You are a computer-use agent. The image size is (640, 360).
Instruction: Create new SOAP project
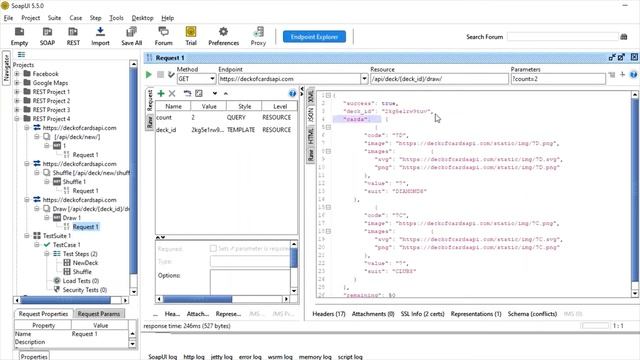[47, 36]
